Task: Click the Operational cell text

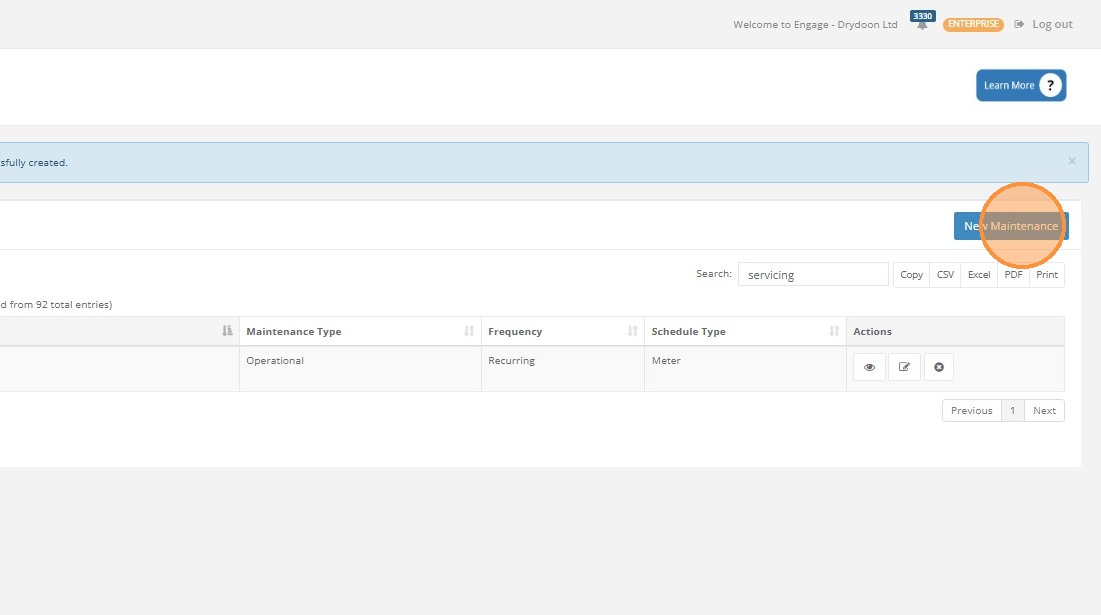Action: pos(275,360)
